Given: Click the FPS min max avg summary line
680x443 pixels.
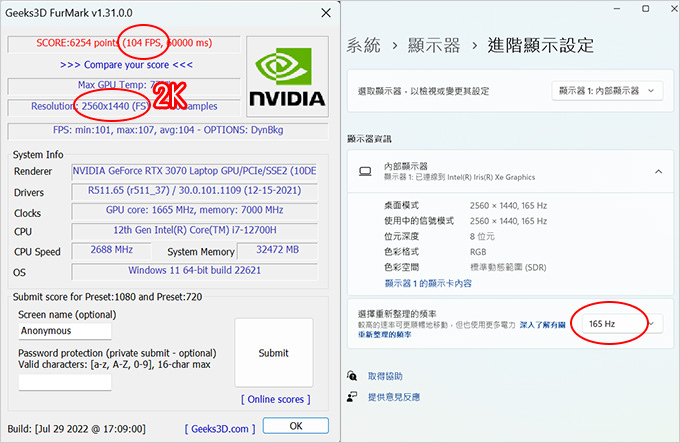Looking at the screenshot, I should point(168,130).
